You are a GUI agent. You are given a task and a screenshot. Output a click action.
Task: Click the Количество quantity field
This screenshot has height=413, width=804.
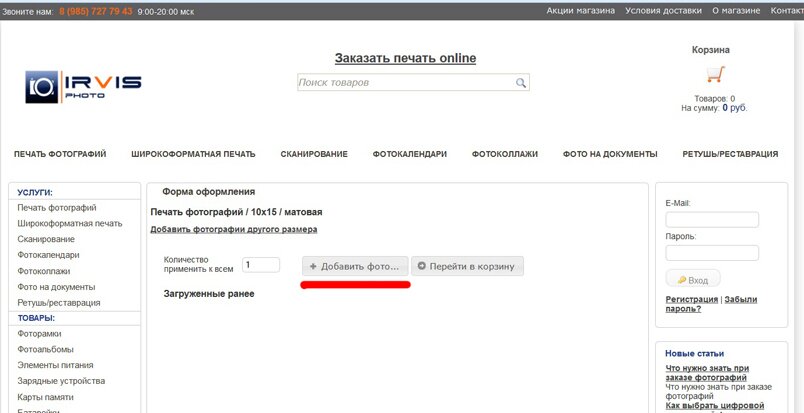coord(261,265)
